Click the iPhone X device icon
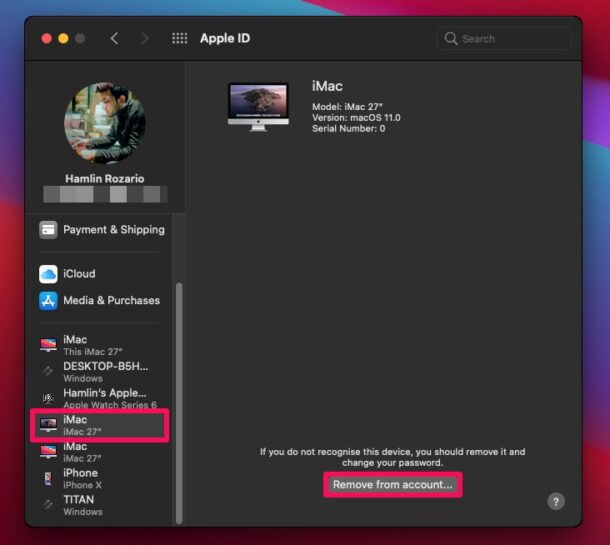 [x=48, y=478]
